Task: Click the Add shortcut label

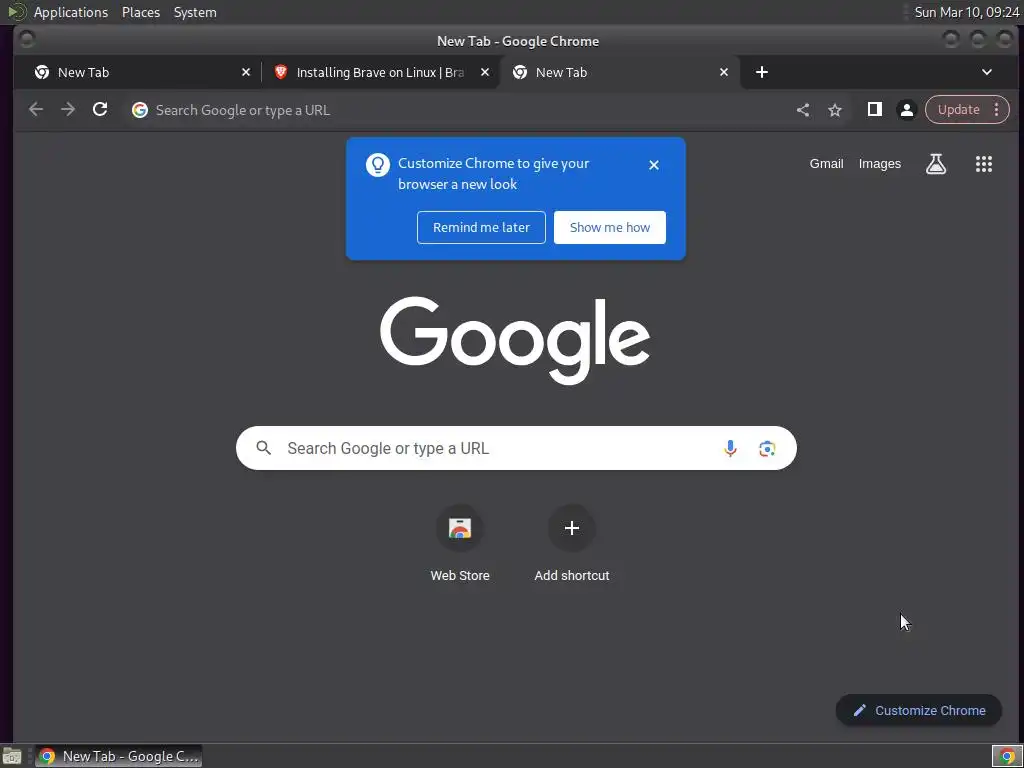Action: click(x=571, y=575)
